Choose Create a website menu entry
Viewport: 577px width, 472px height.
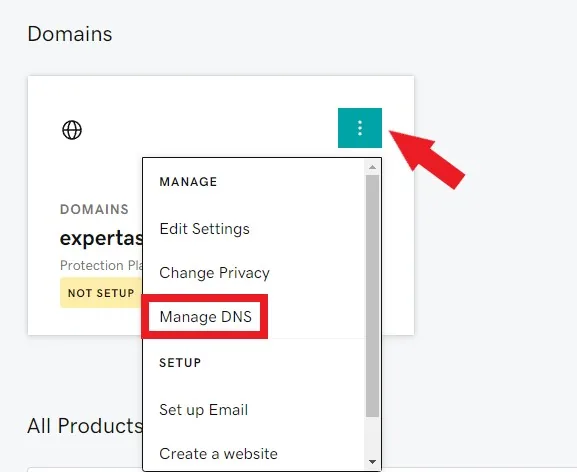click(218, 454)
